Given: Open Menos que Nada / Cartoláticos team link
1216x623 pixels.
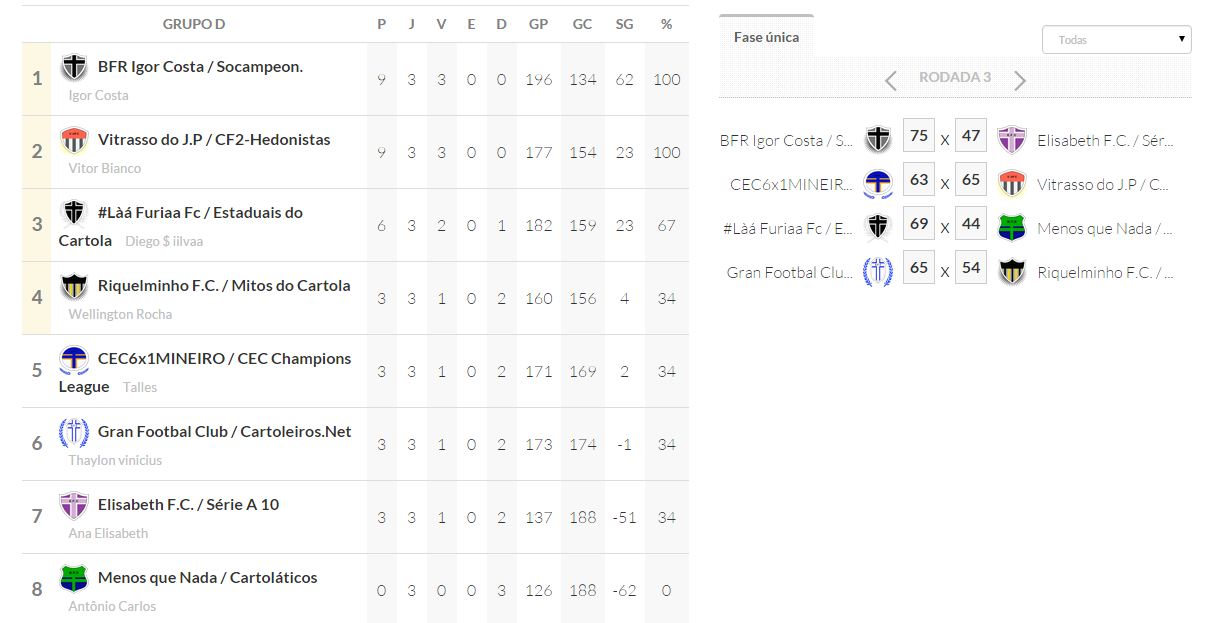Looking at the screenshot, I should click(x=207, y=578).
